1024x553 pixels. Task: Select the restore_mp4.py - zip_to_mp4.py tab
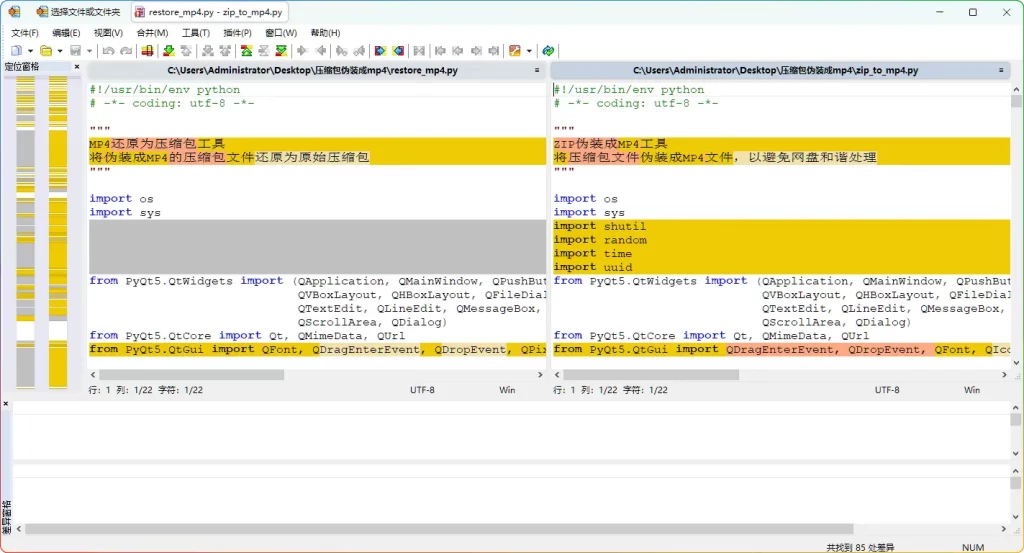tap(209, 12)
